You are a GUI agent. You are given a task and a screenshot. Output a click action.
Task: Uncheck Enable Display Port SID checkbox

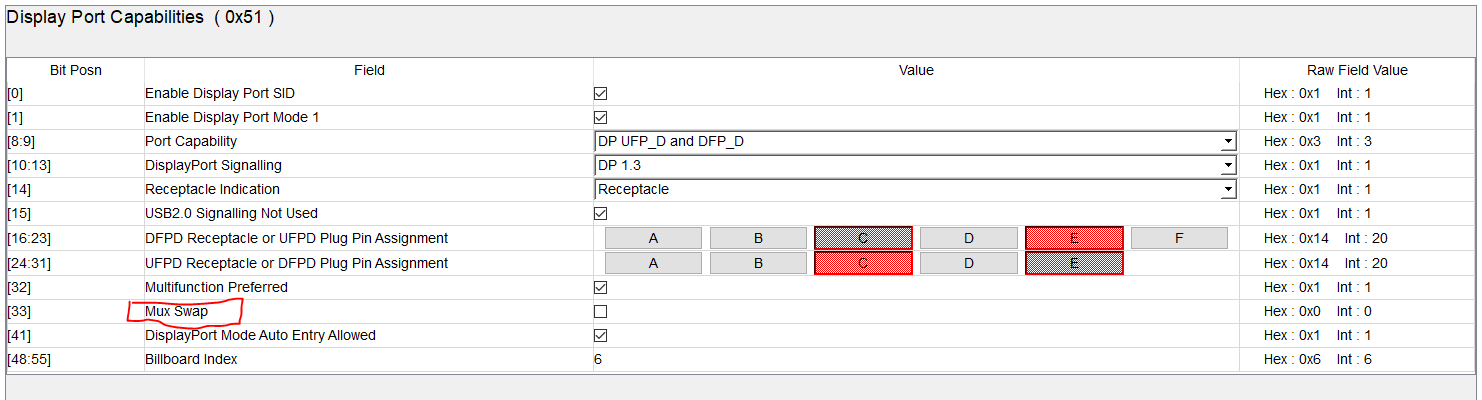[x=601, y=94]
